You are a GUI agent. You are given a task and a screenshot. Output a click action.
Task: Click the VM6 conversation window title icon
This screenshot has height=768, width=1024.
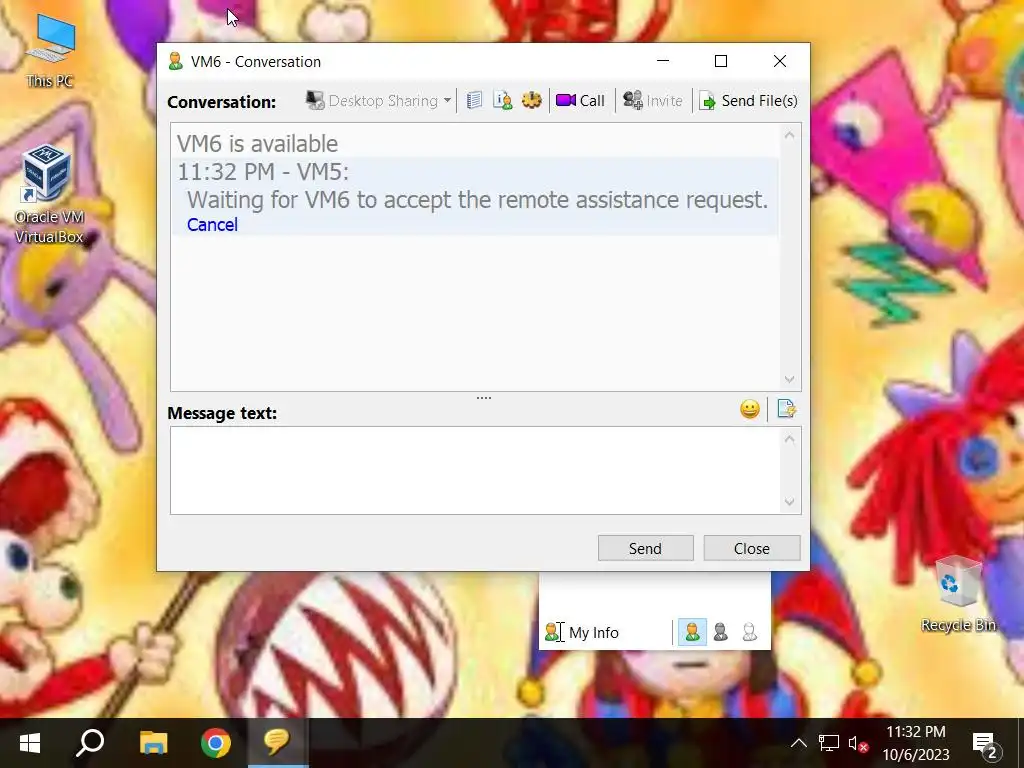(175, 61)
